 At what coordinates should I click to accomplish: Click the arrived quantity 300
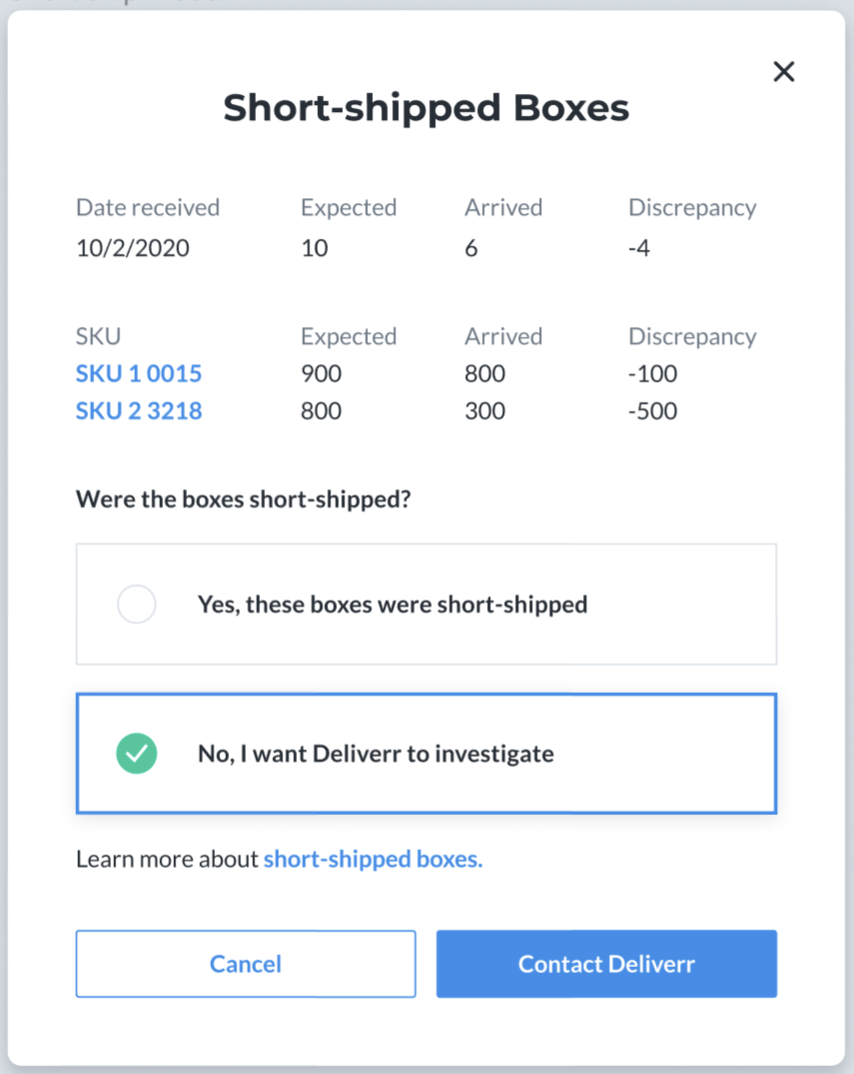coord(485,411)
